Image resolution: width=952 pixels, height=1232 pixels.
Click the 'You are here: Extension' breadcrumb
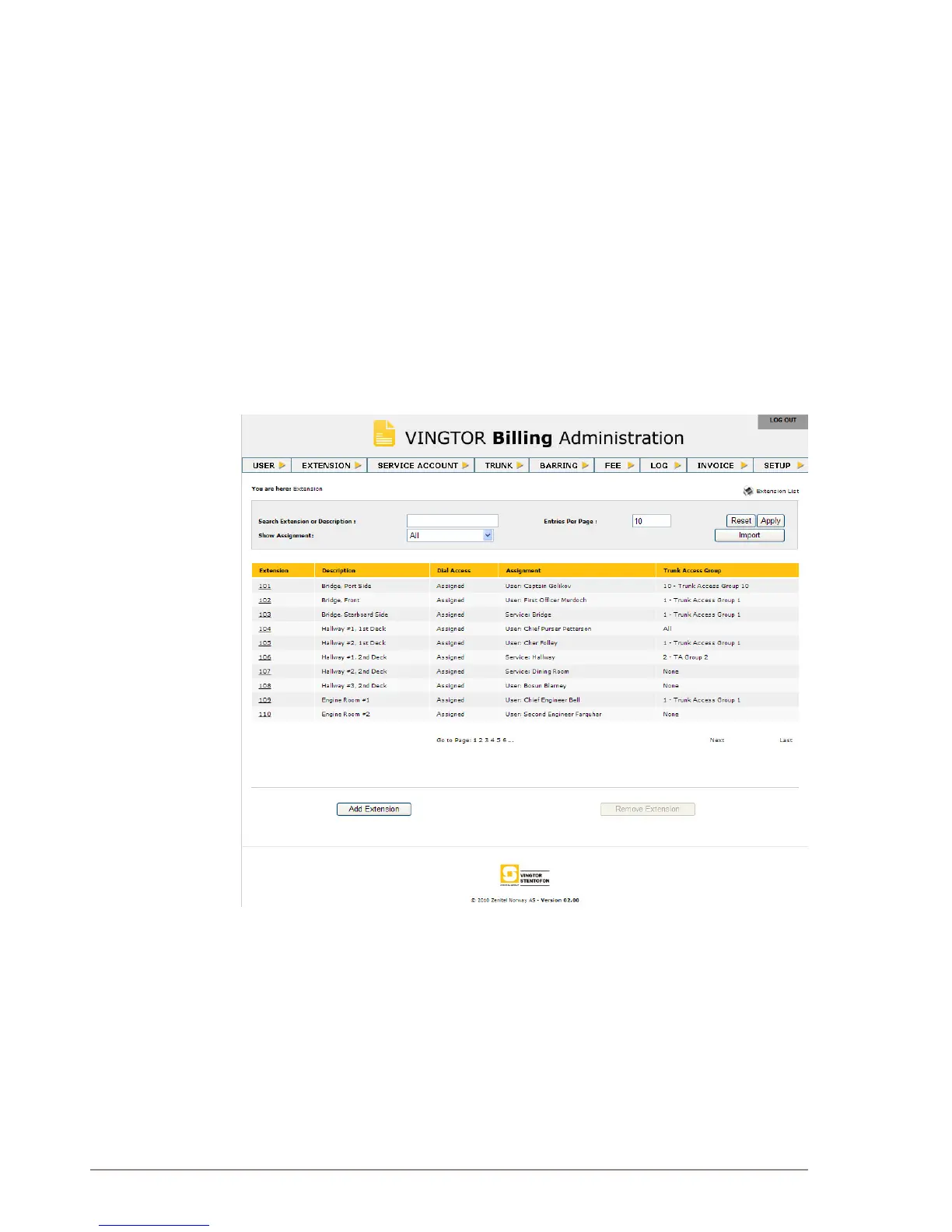click(287, 489)
